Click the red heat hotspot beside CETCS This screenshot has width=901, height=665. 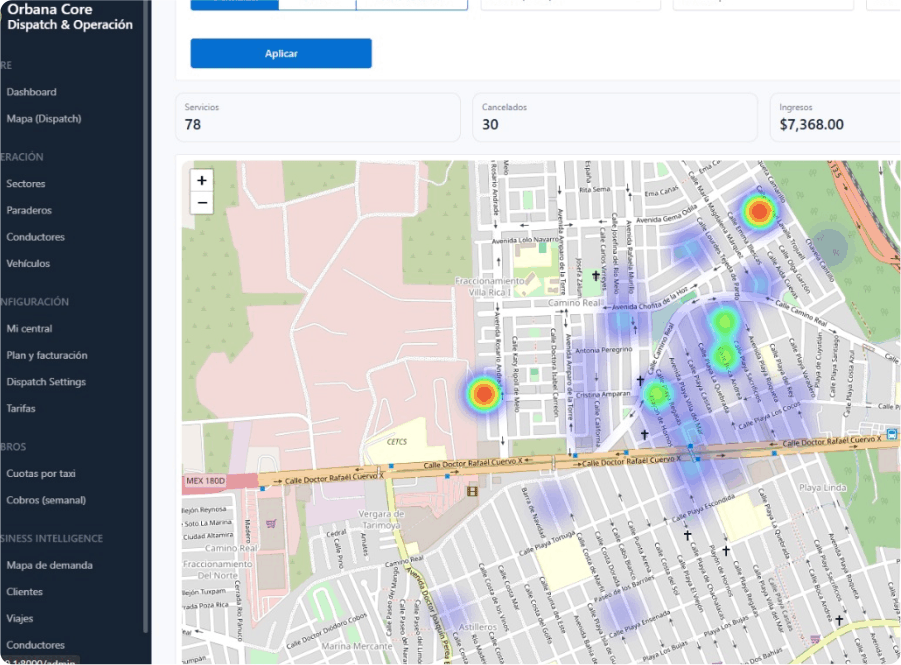coord(483,394)
